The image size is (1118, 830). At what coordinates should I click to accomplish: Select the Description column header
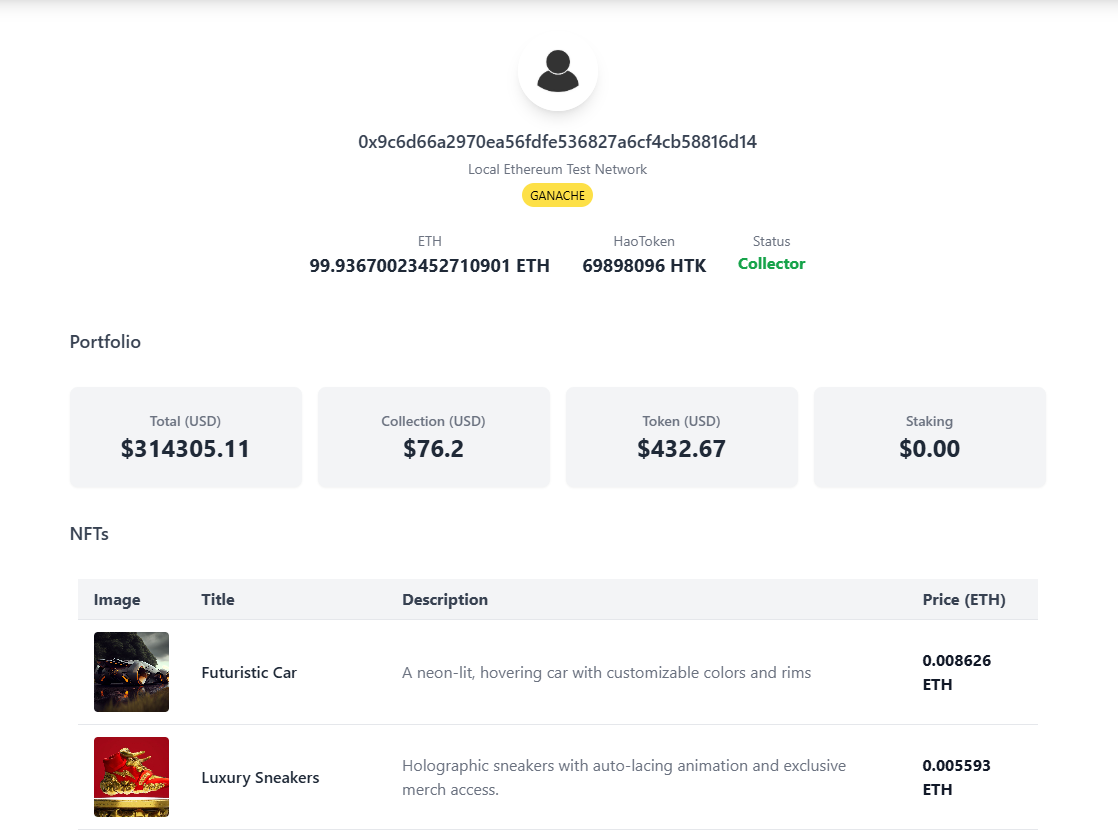[445, 599]
